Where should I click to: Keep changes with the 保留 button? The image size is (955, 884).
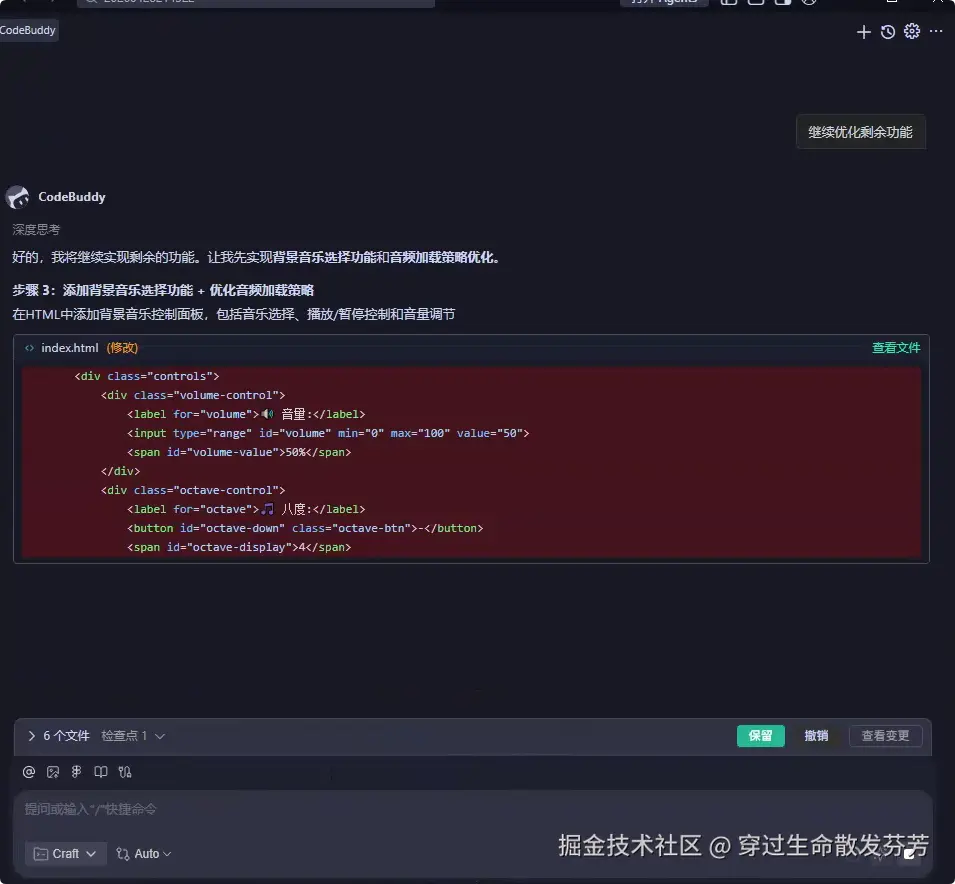point(760,736)
